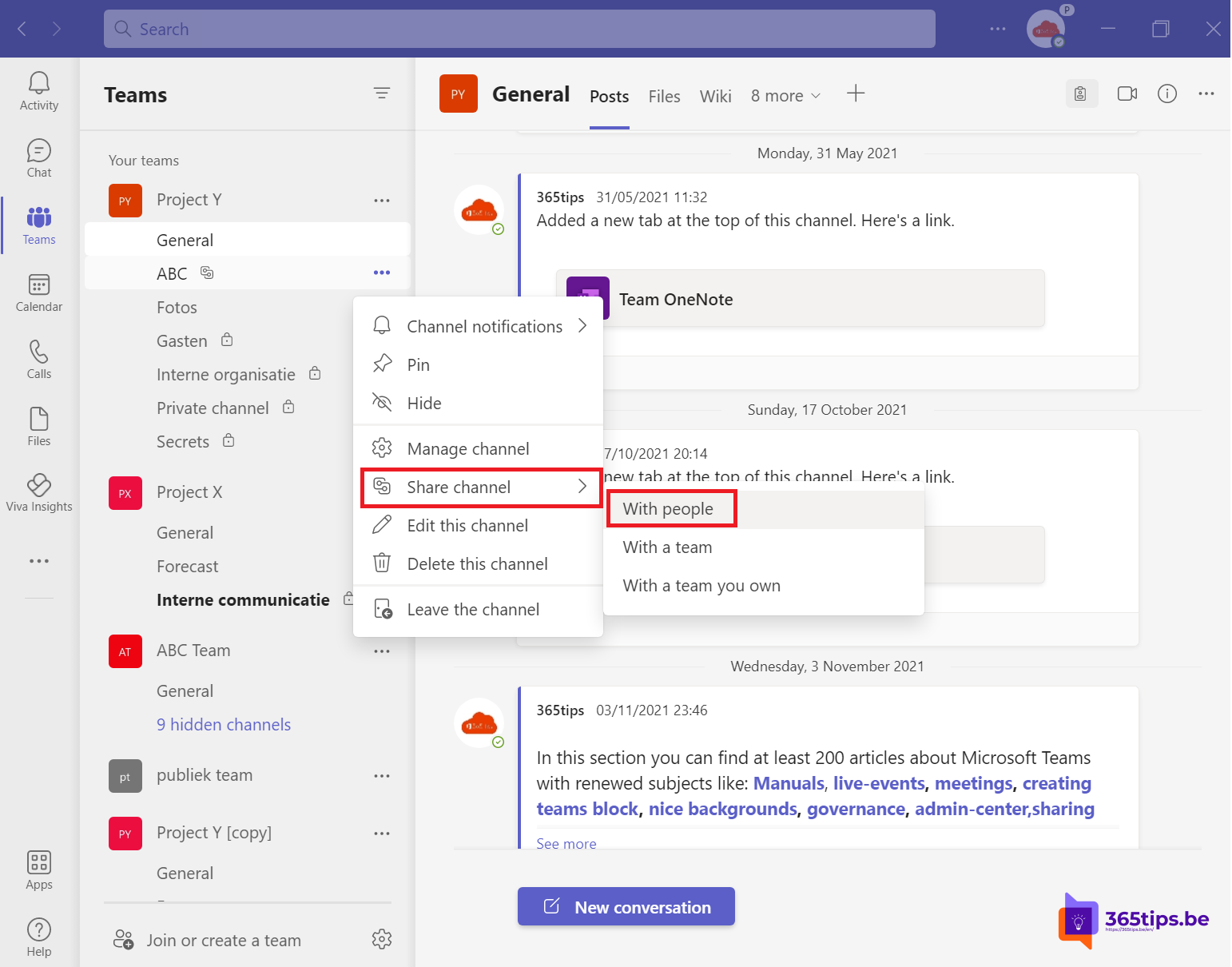Open Viva Insights from the sidebar

point(38,491)
